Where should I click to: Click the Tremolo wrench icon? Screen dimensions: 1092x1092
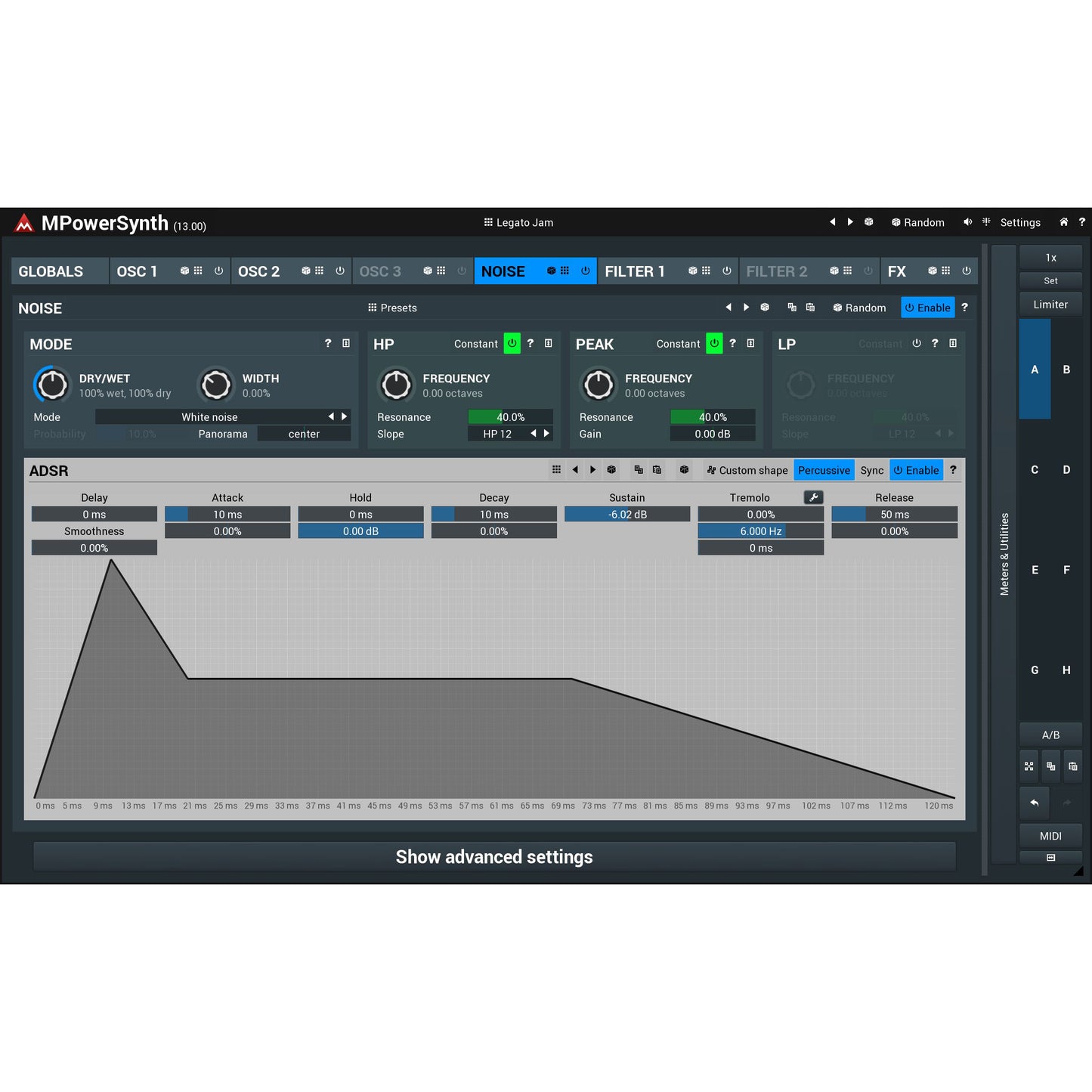(x=814, y=497)
